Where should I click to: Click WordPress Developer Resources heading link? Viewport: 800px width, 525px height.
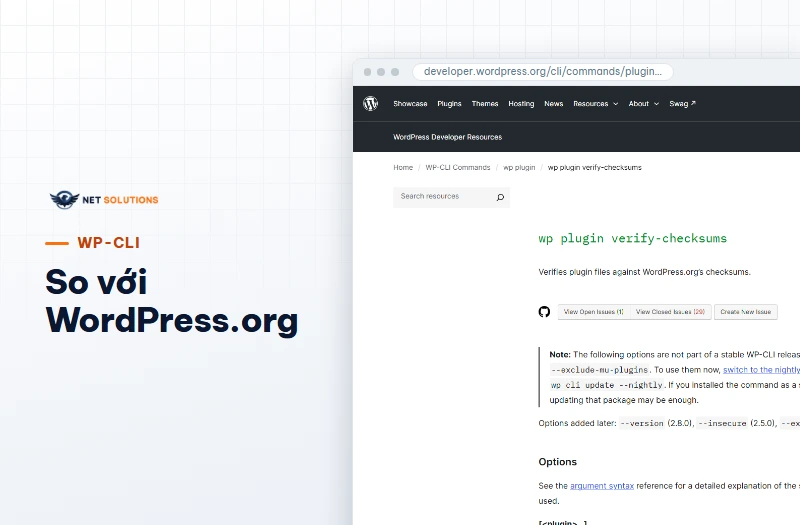[x=447, y=137]
